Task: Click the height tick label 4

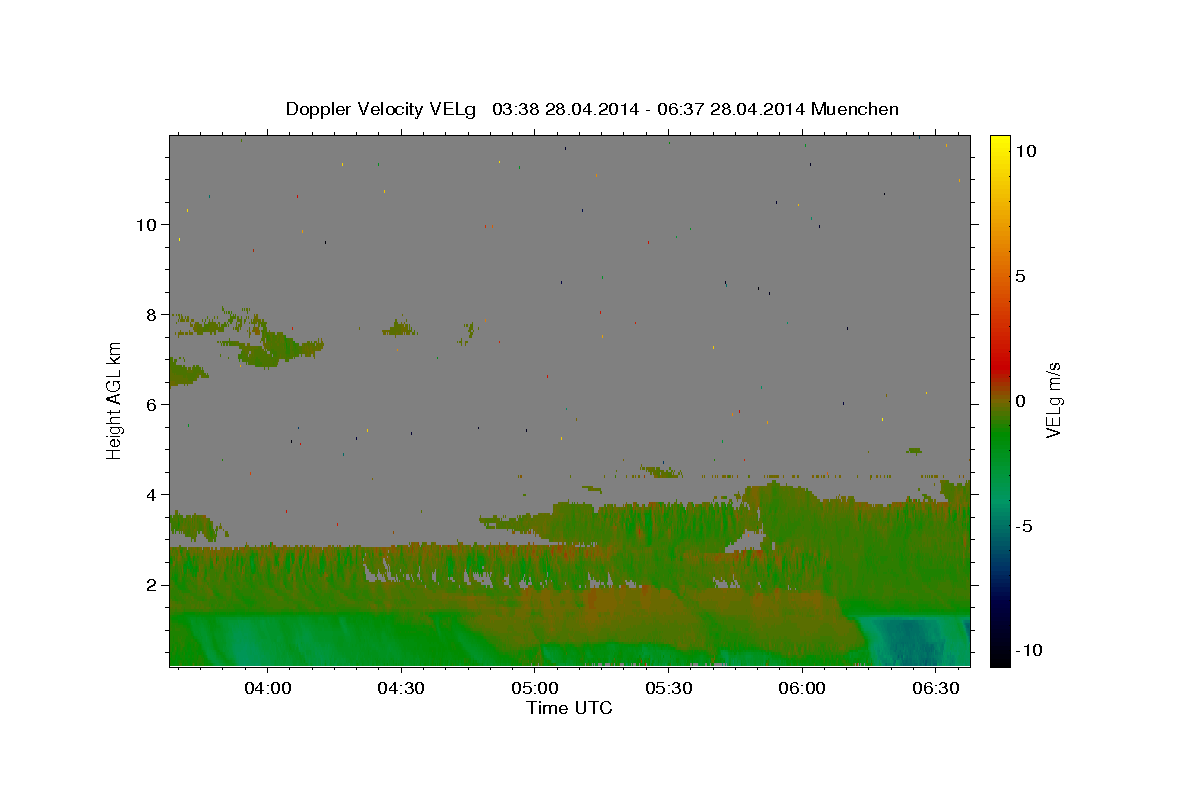Action: (x=152, y=494)
